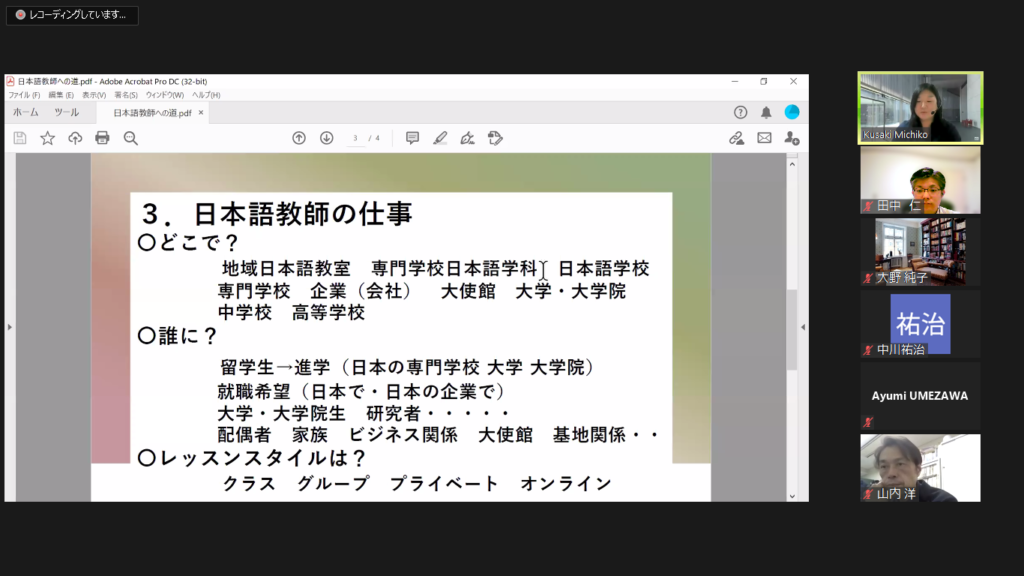Bookmark the file with the star icon
This screenshot has width=1024, height=576.
click(47, 138)
